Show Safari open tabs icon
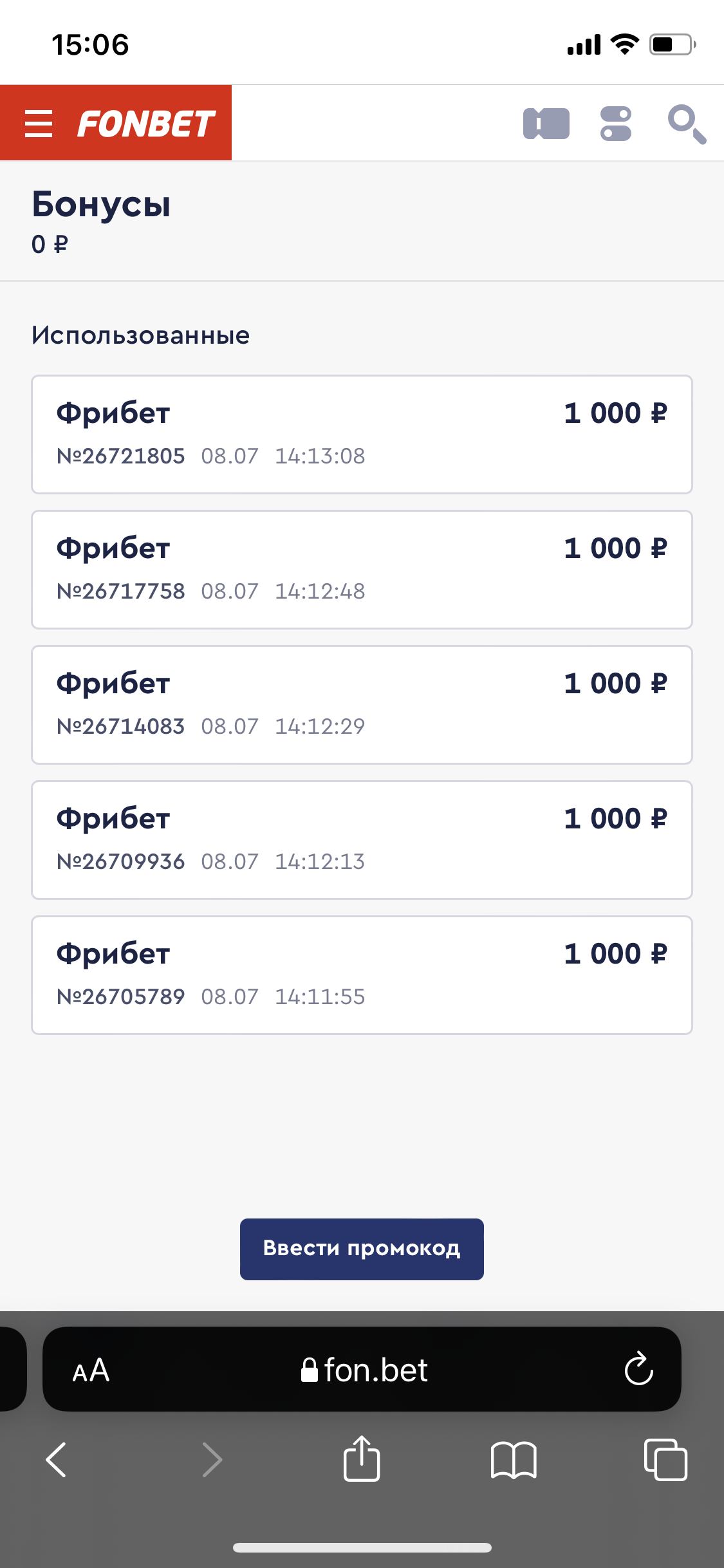 click(x=665, y=1459)
